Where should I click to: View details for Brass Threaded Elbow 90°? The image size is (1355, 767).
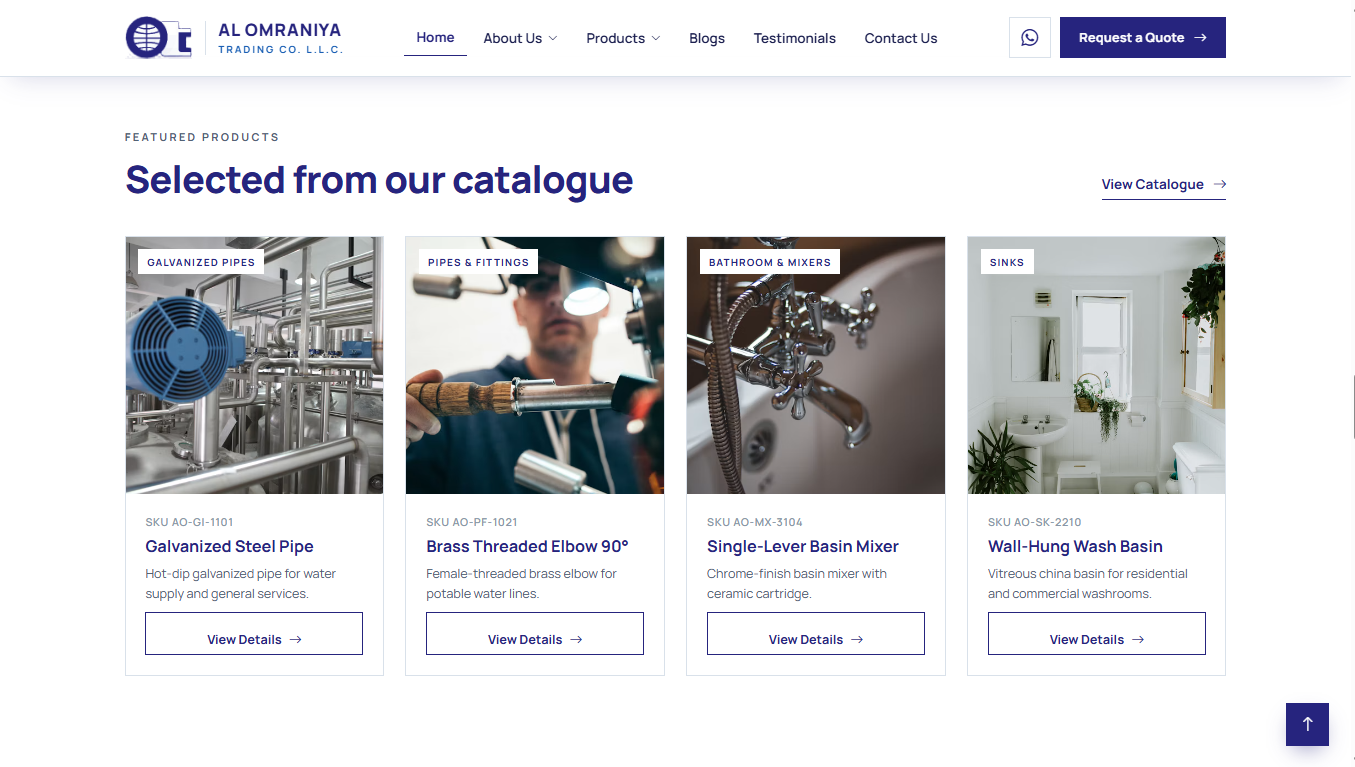[x=535, y=634]
